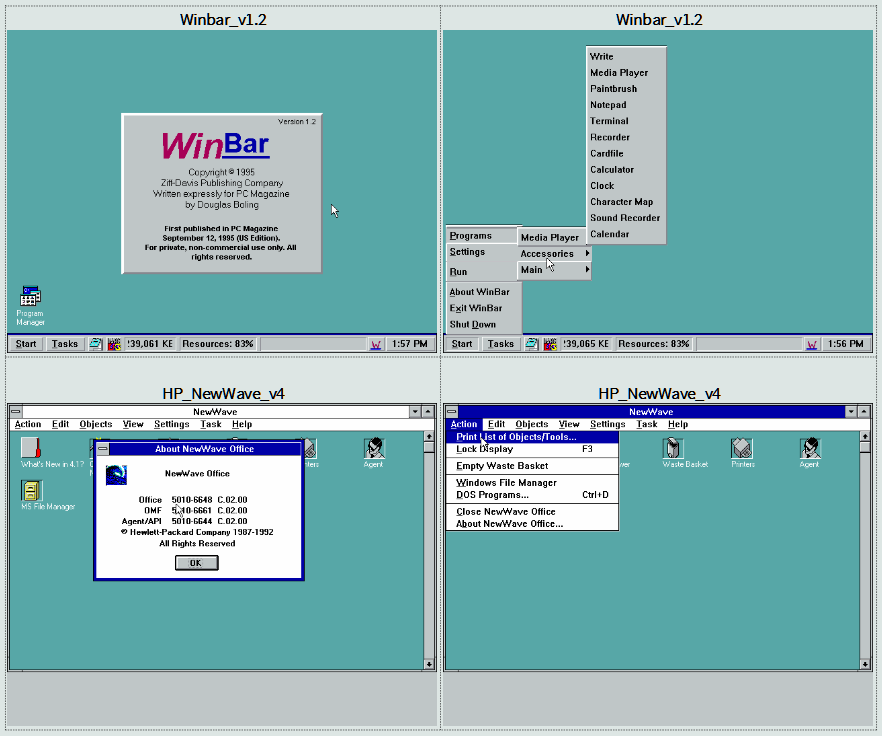Open Help menu in NewWave window behind About dialog
882x736 pixels.
(x=242, y=424)
